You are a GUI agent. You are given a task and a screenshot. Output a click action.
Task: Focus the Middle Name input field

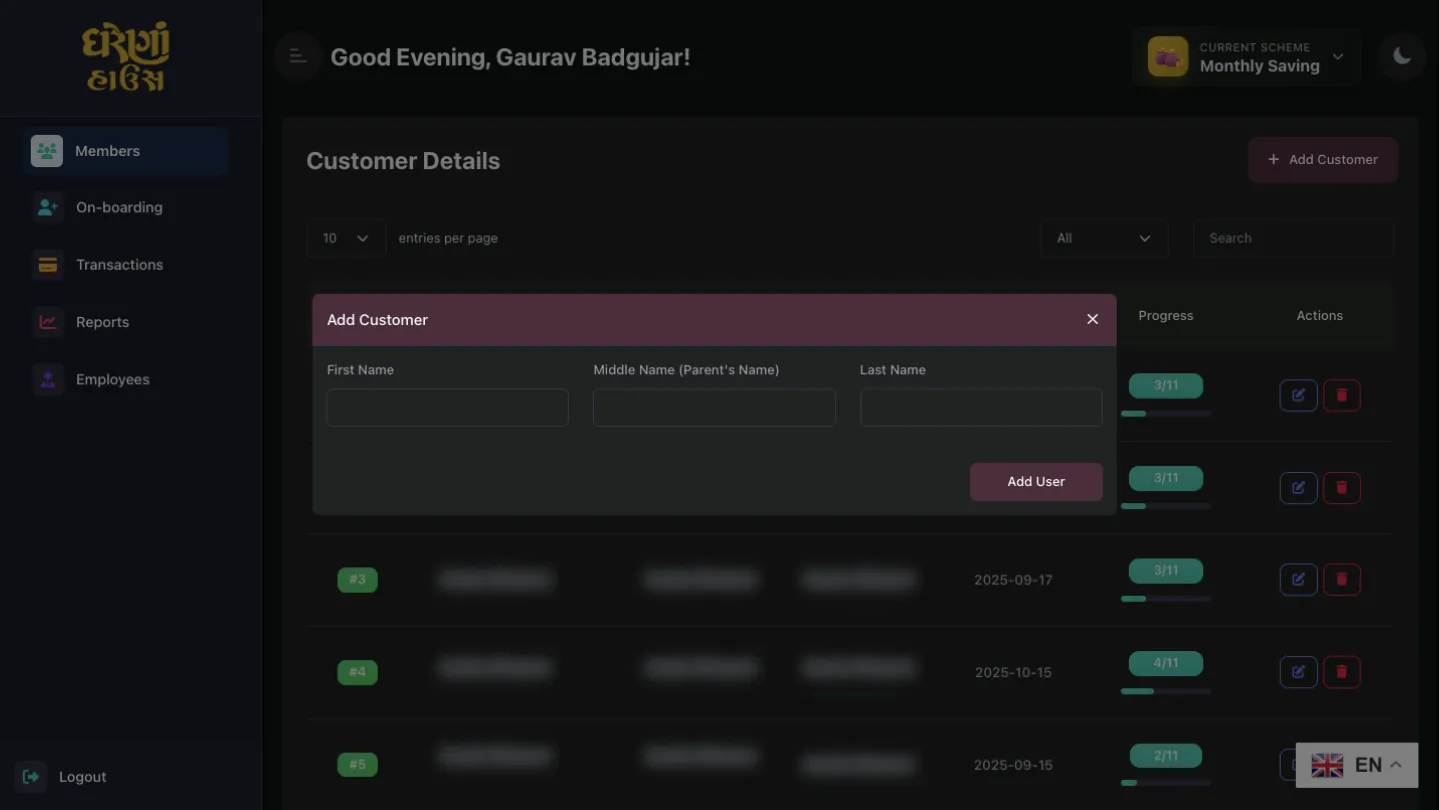pyautogui.click(x=714, y=408)
